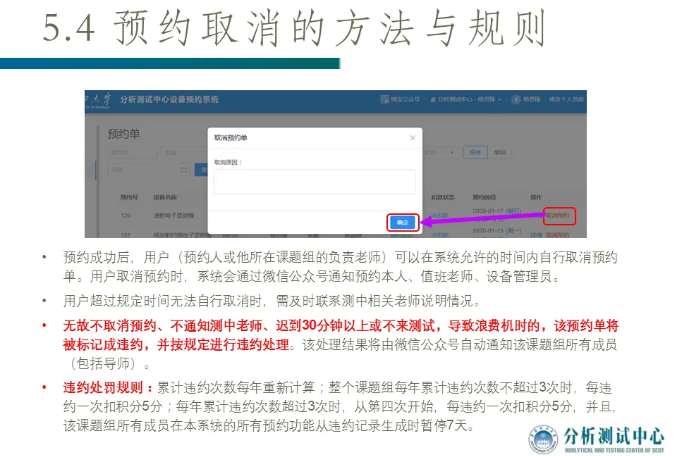Close the 取消预约单 dialog with X
684x456 pixels.
pos(412,137)
